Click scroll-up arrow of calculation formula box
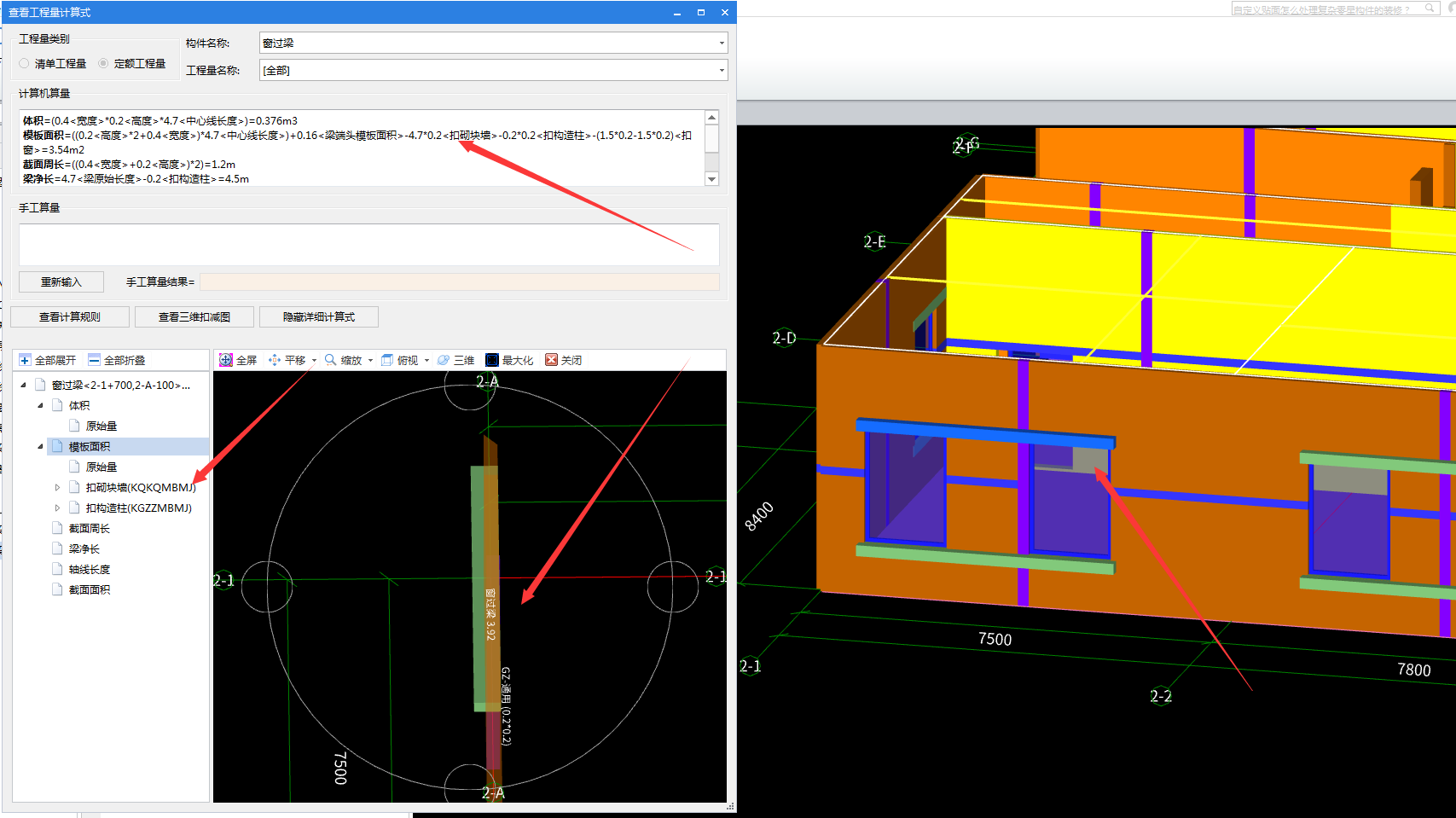Viewport: 1456px width, 818px height. tap(712, 118)
